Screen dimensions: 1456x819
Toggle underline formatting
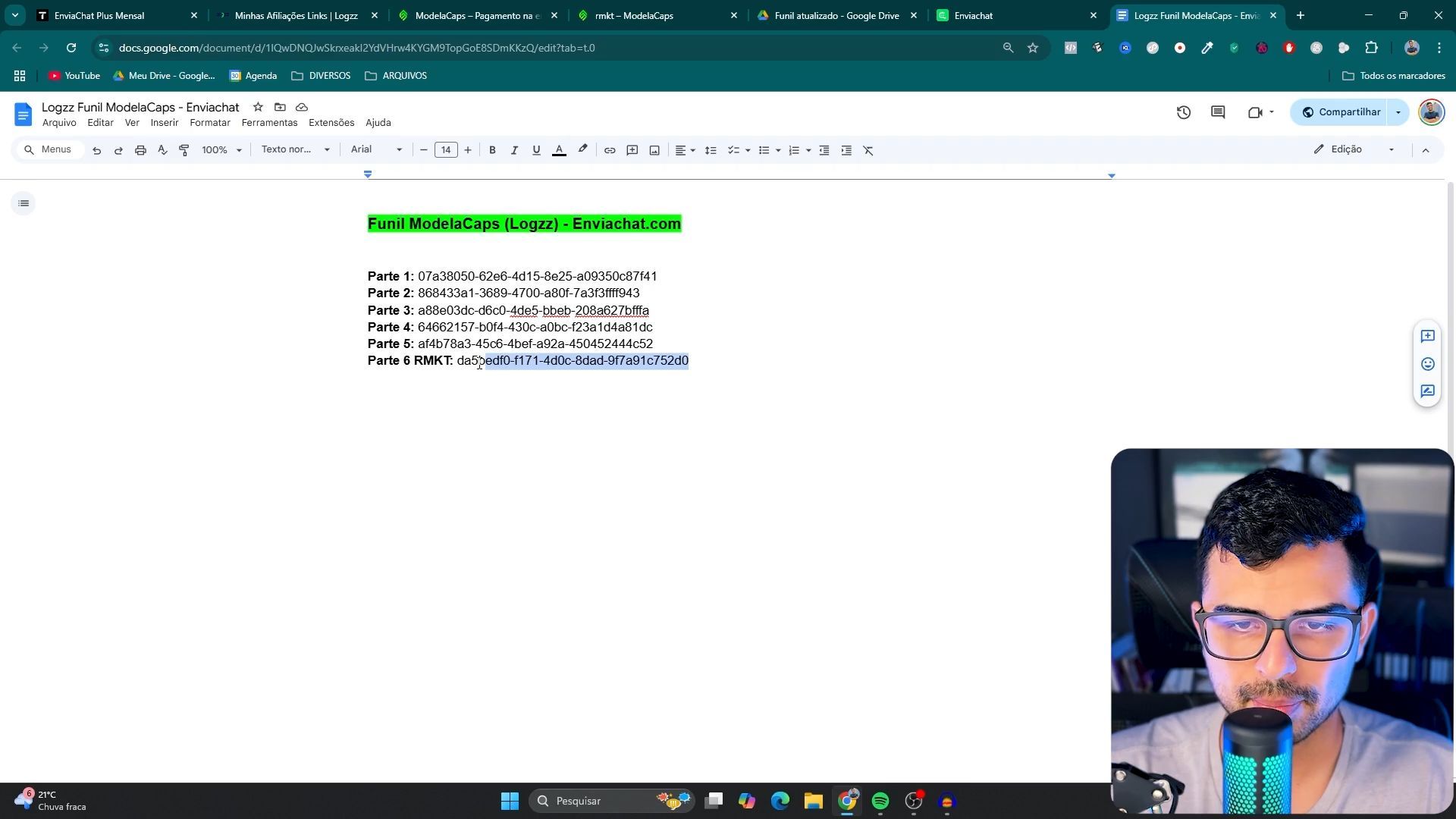tap(536, 150)
